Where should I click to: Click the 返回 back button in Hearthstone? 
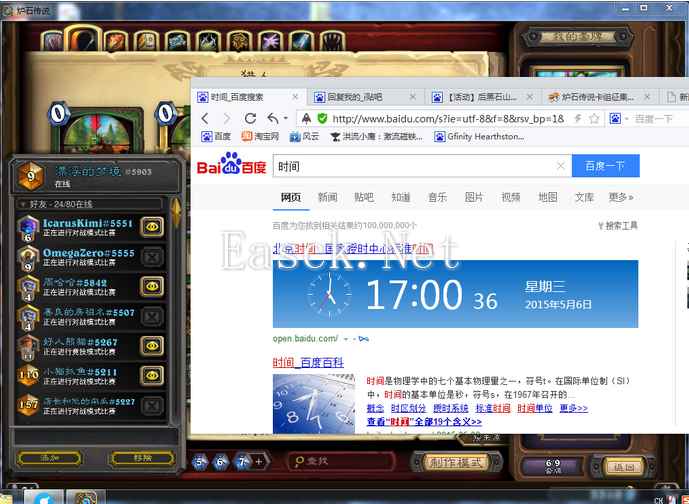pyautogui.click(x=623, y=467)
